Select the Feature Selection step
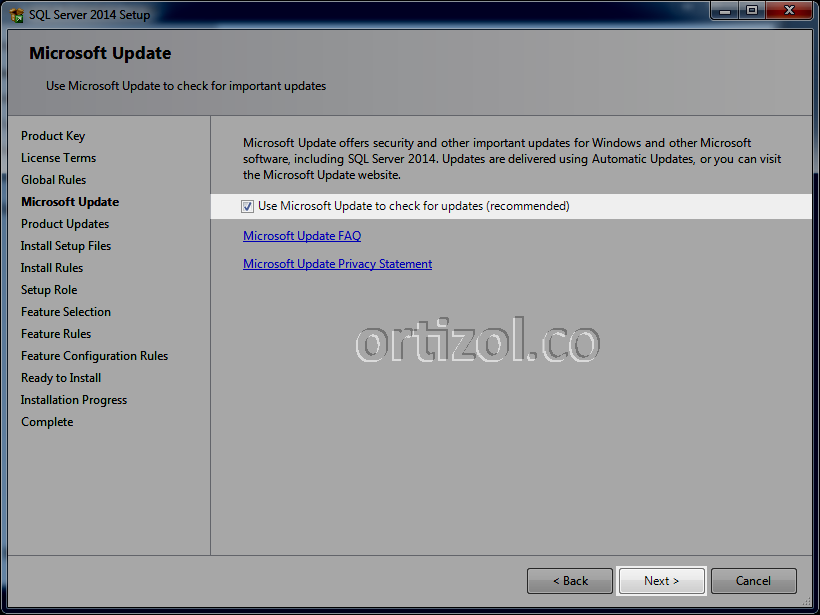 (66, 312)
